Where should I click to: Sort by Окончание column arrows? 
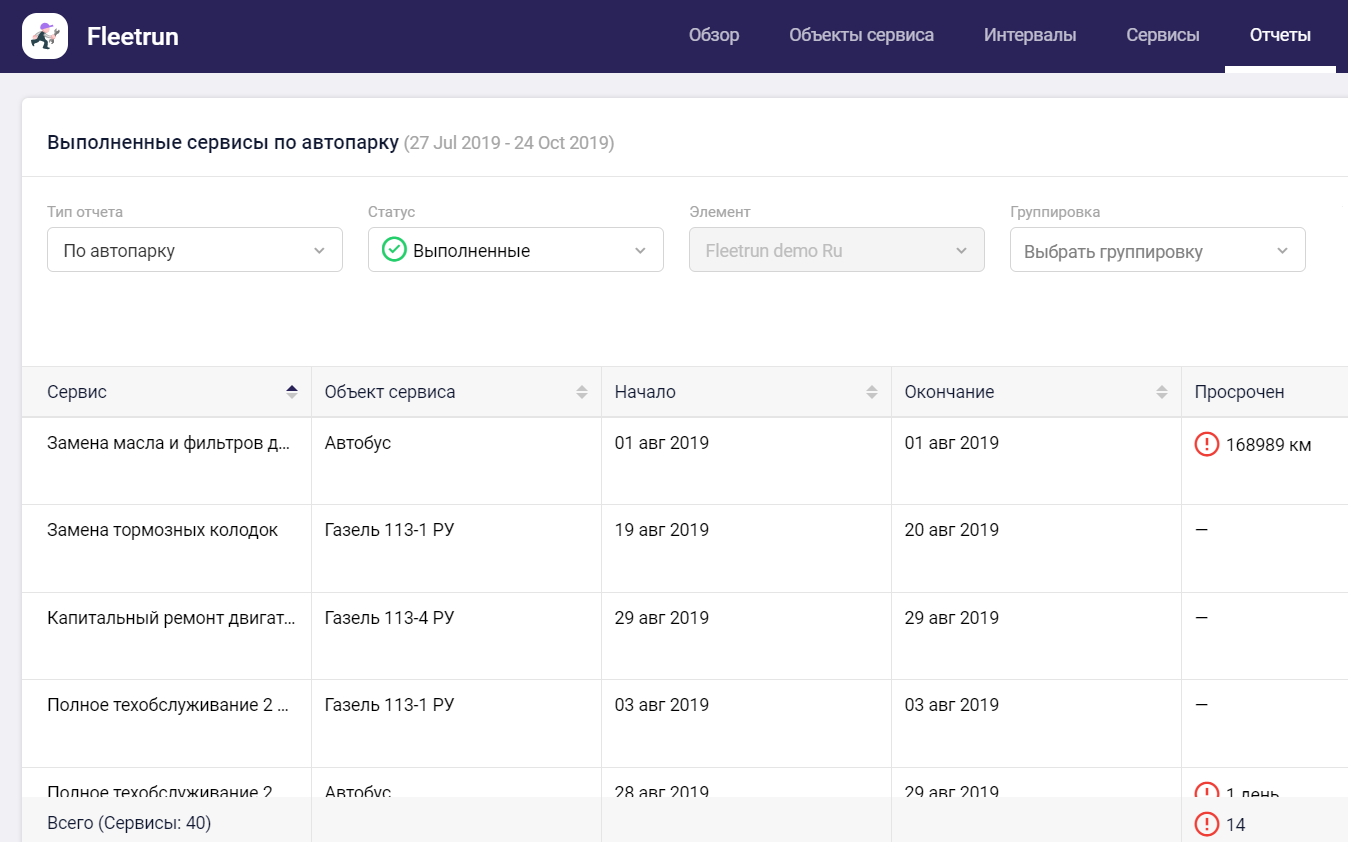pos(1162,392)
